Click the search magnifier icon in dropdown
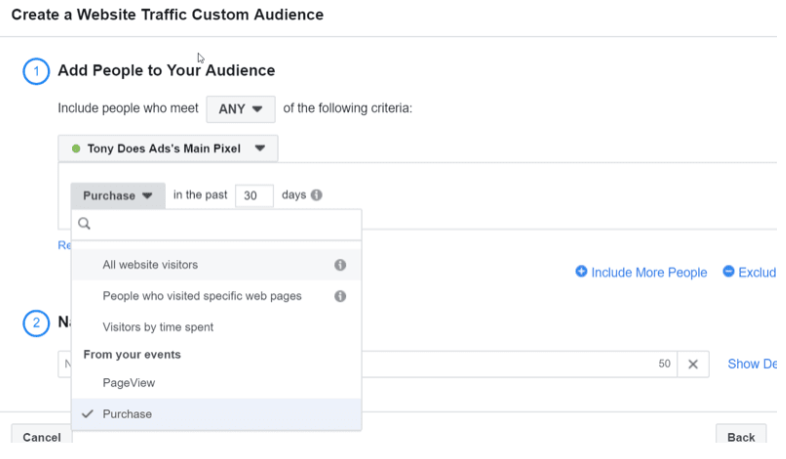Viewport: 786px width, 459px height. pos(85,224)
